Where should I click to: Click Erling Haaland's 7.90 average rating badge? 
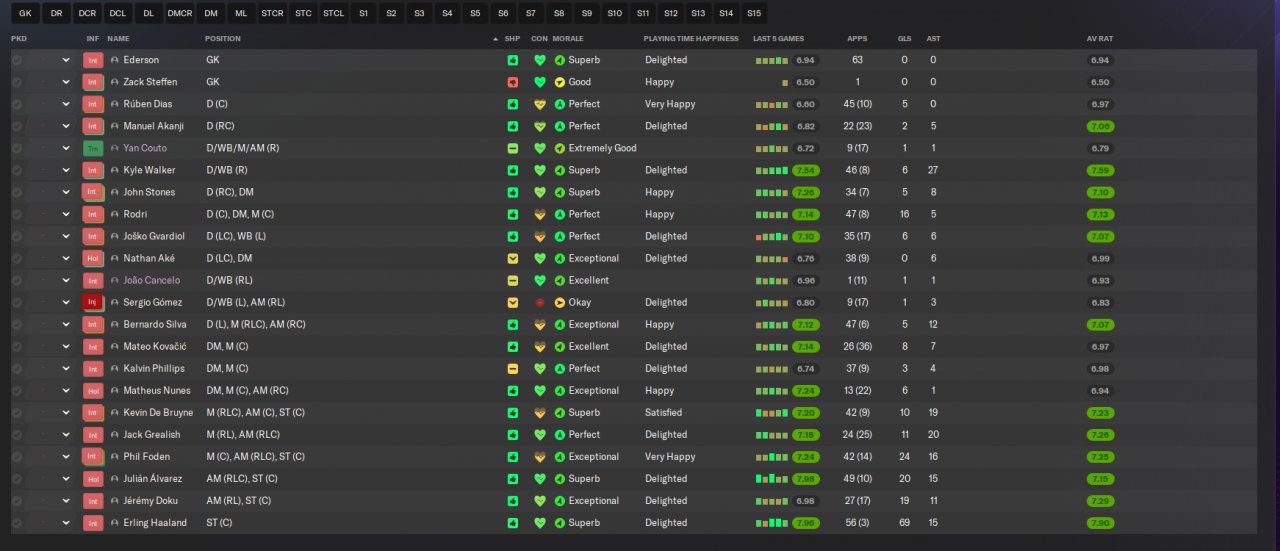1100,523
